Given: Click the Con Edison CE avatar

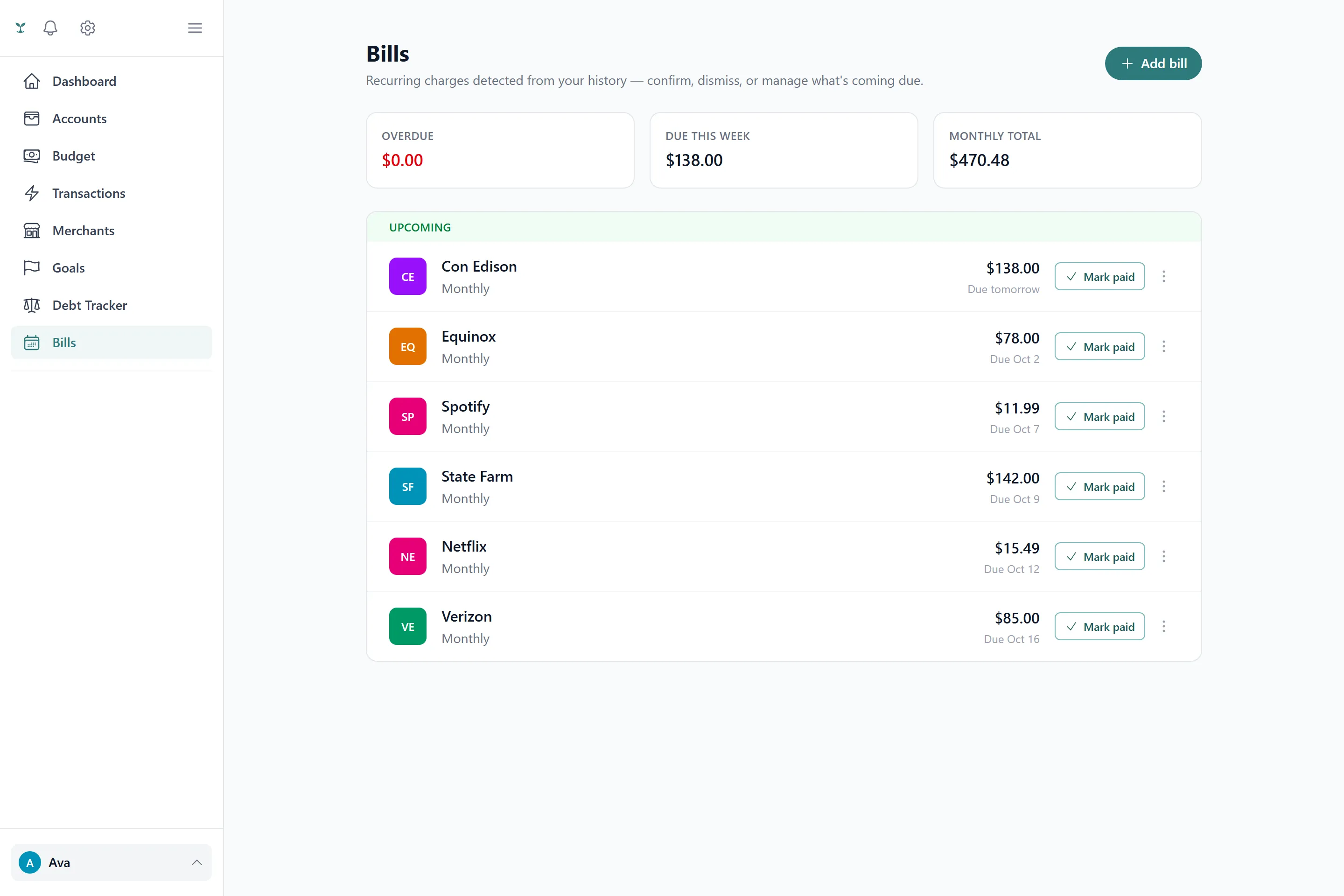Looking at the screenshot, I should [407, 277].
